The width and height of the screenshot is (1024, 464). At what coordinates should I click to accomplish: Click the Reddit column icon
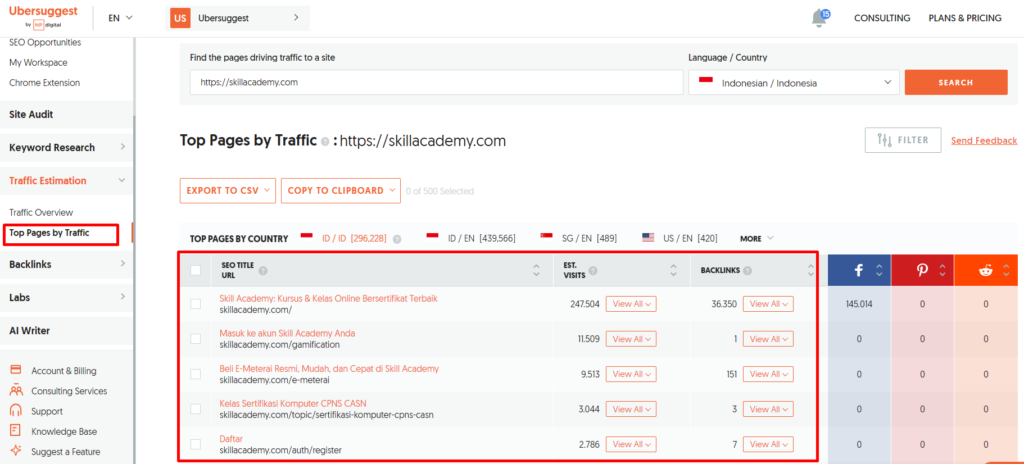(x=985, y=270)
